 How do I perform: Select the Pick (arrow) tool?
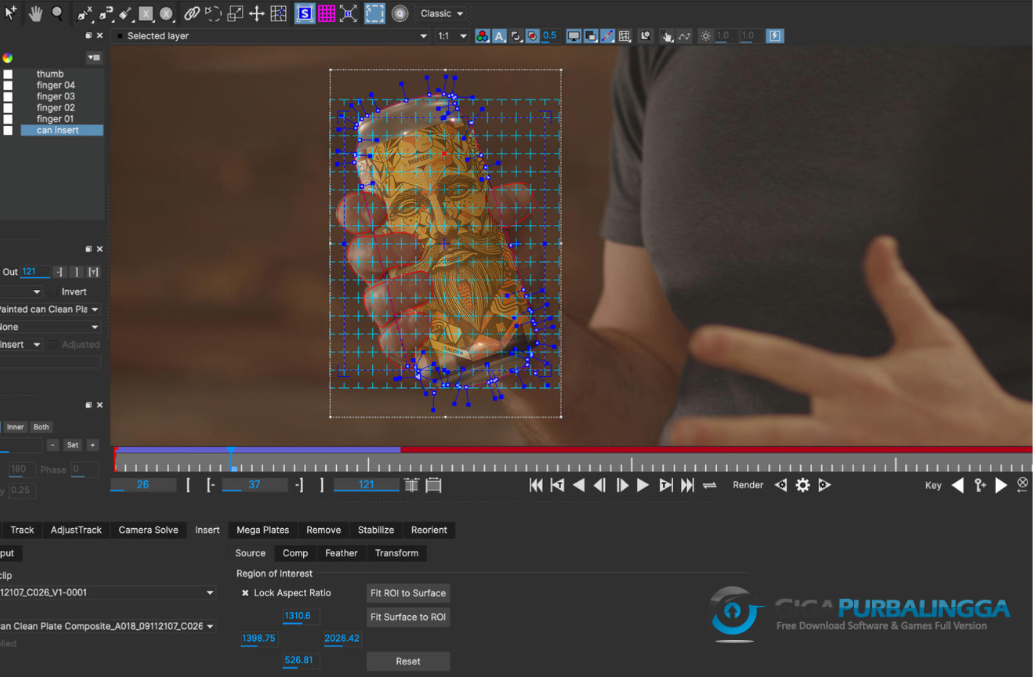(11, 13)
